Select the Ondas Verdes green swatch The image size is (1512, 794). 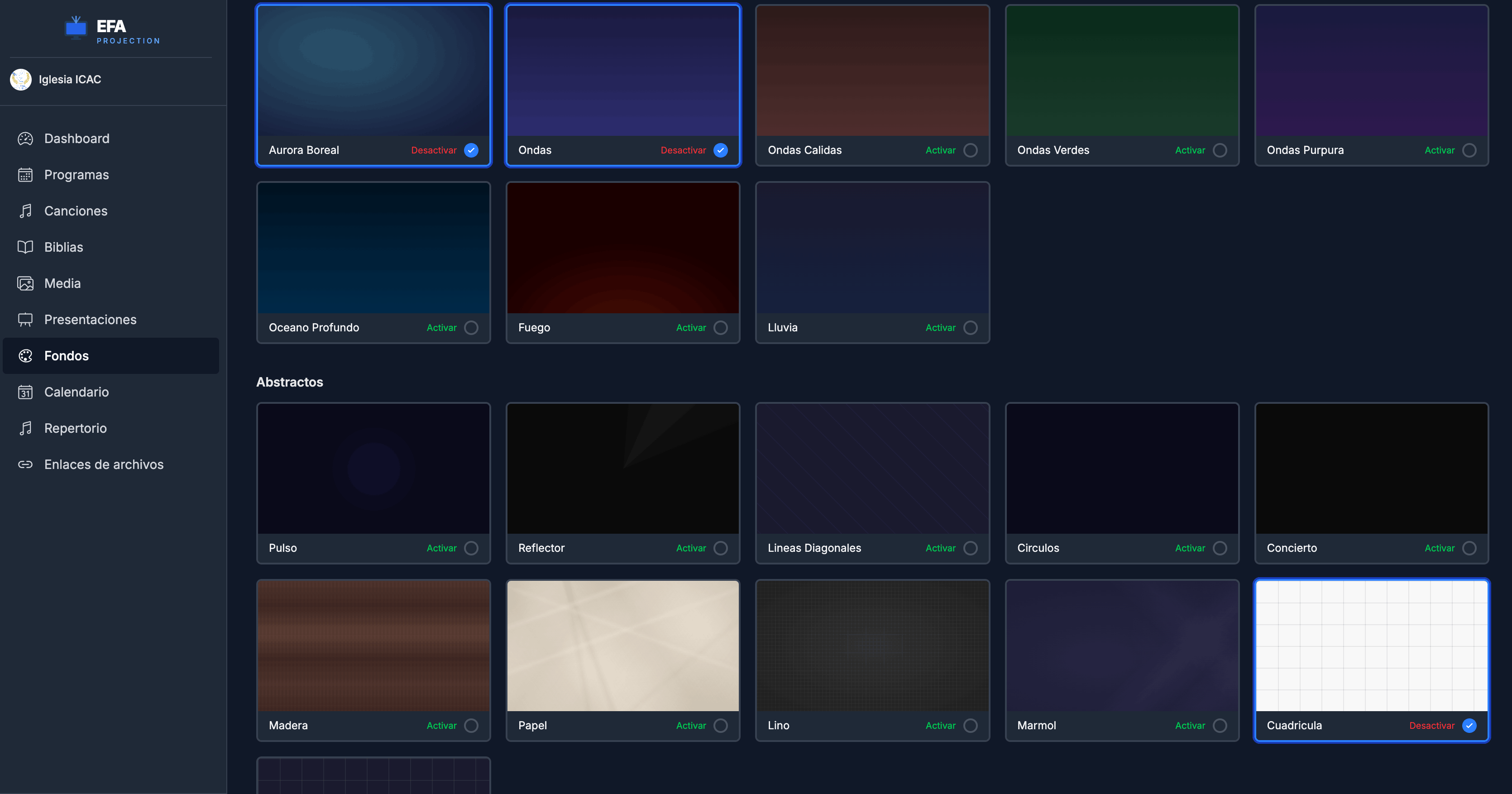click(1122, 71)
